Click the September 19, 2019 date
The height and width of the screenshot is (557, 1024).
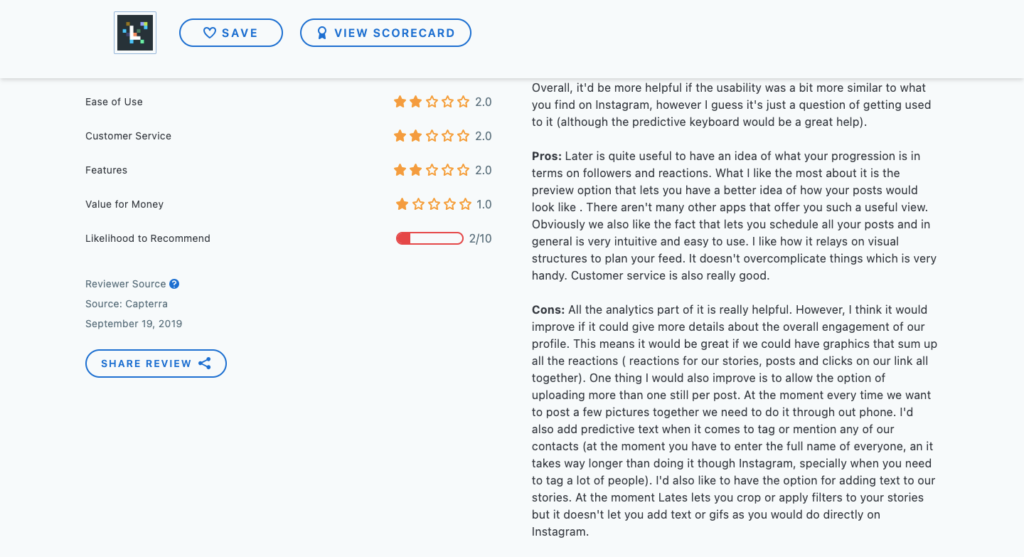pos(133,324)
